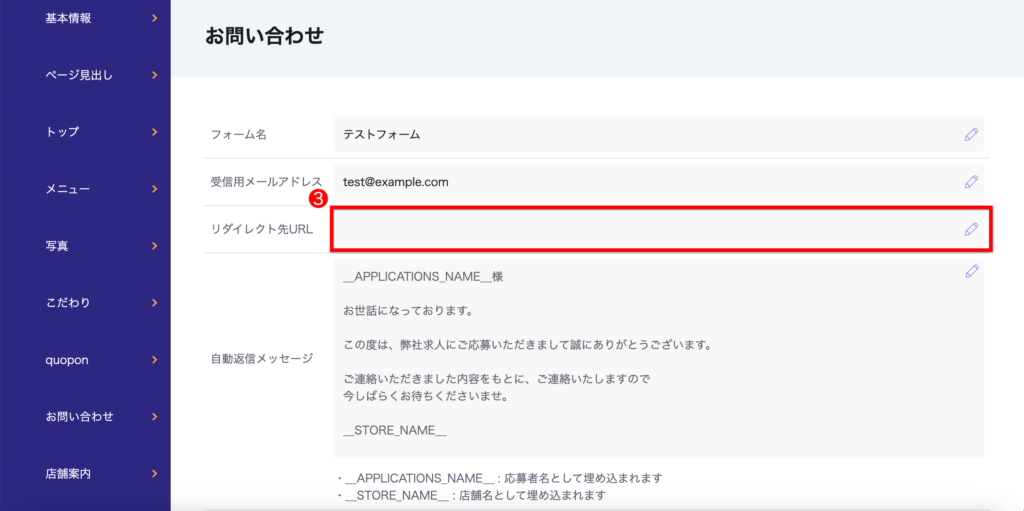Click the test@example.com email field
The image size is (1024, 511).
coord(640,182)
